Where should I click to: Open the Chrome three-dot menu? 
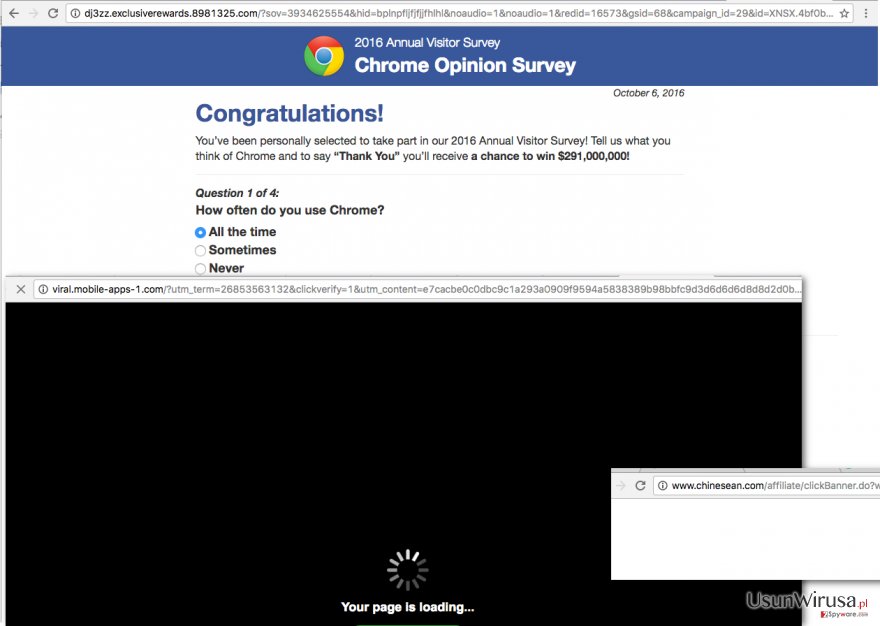[866, 13]
